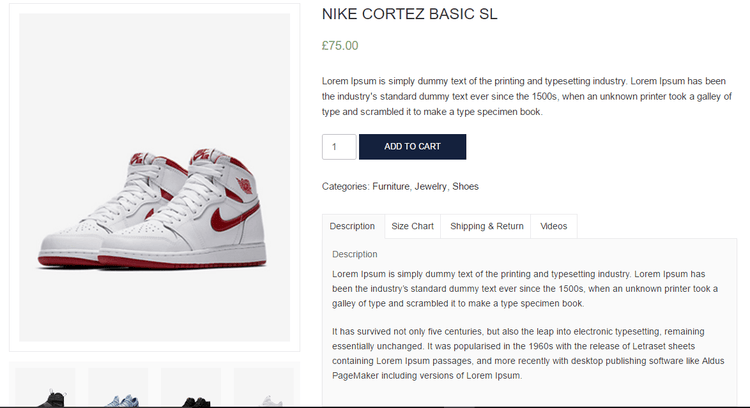Viewport: 750px width, 408px height.
Task: Select the first black shoe thumbnail
Action: click(45, 390)
